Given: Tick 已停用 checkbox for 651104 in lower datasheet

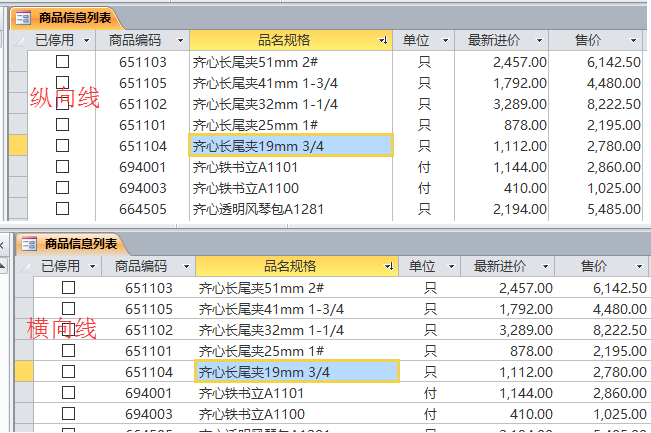Looking at the screenshot, I should (69, 372).
